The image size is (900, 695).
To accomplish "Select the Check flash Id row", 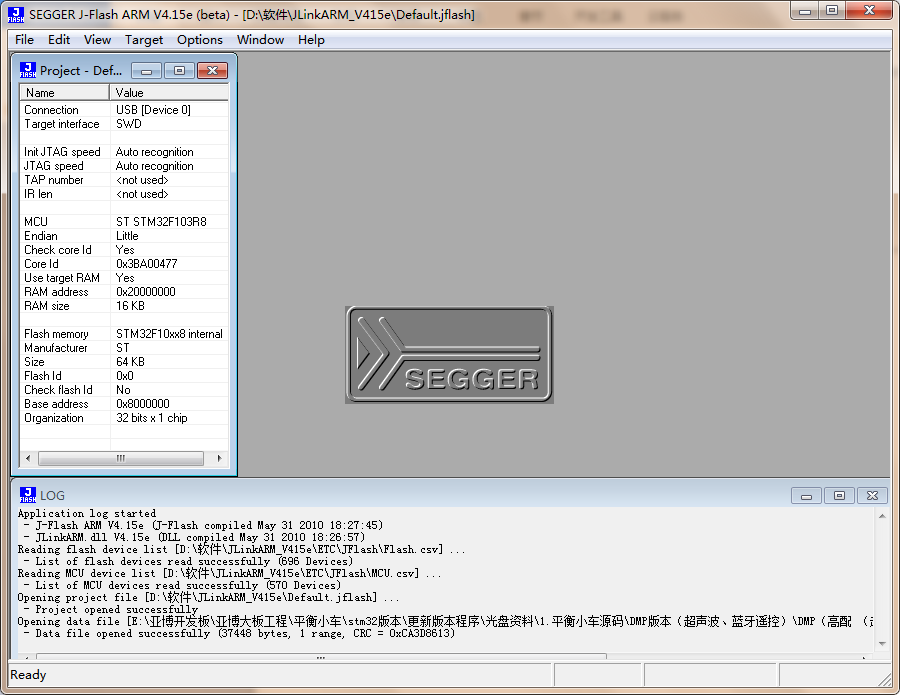I will coord(124,390).
